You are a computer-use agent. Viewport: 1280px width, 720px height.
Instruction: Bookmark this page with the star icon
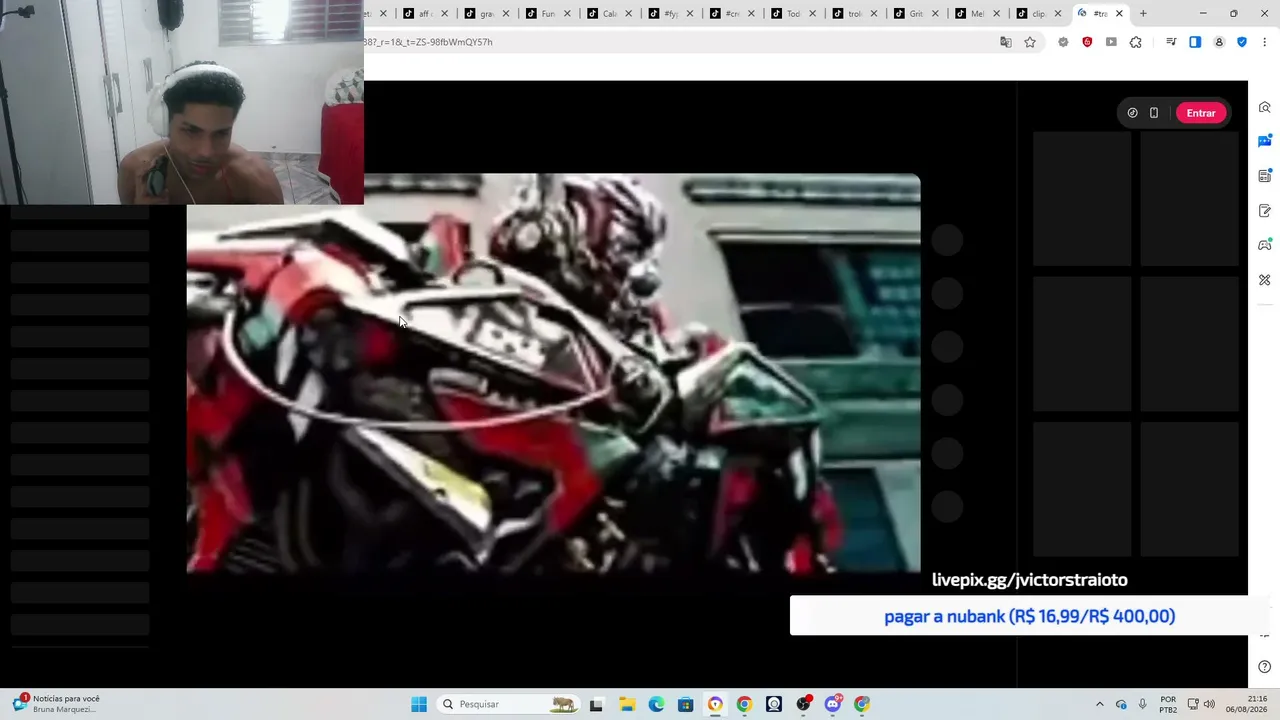[x=1030, y=42]
